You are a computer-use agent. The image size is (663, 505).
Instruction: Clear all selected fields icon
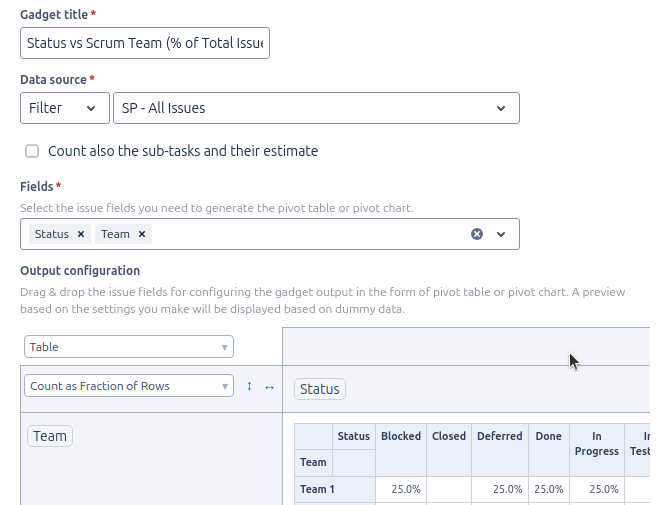[477, 234]
